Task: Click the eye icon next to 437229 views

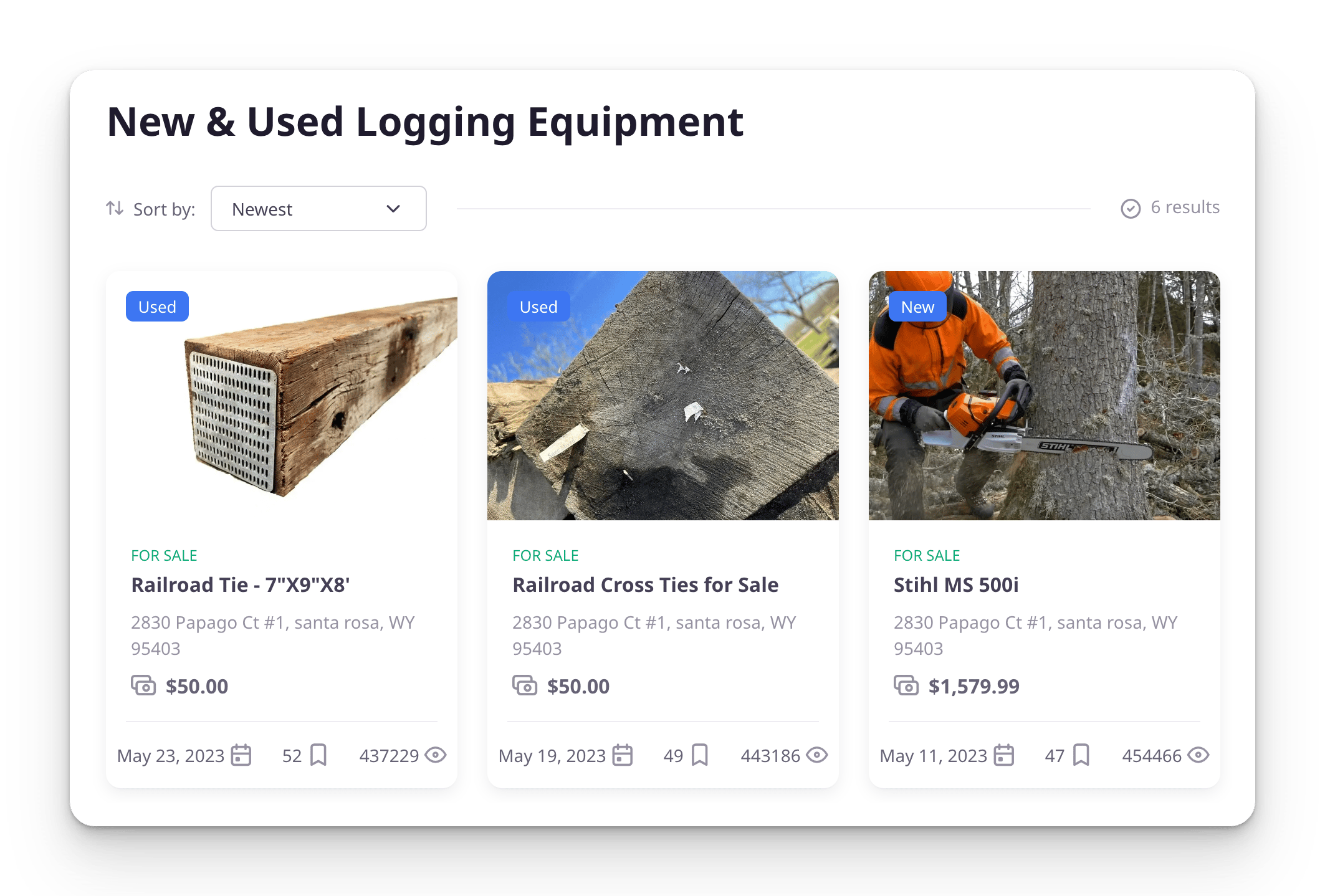Action: (x=436, y=755)
